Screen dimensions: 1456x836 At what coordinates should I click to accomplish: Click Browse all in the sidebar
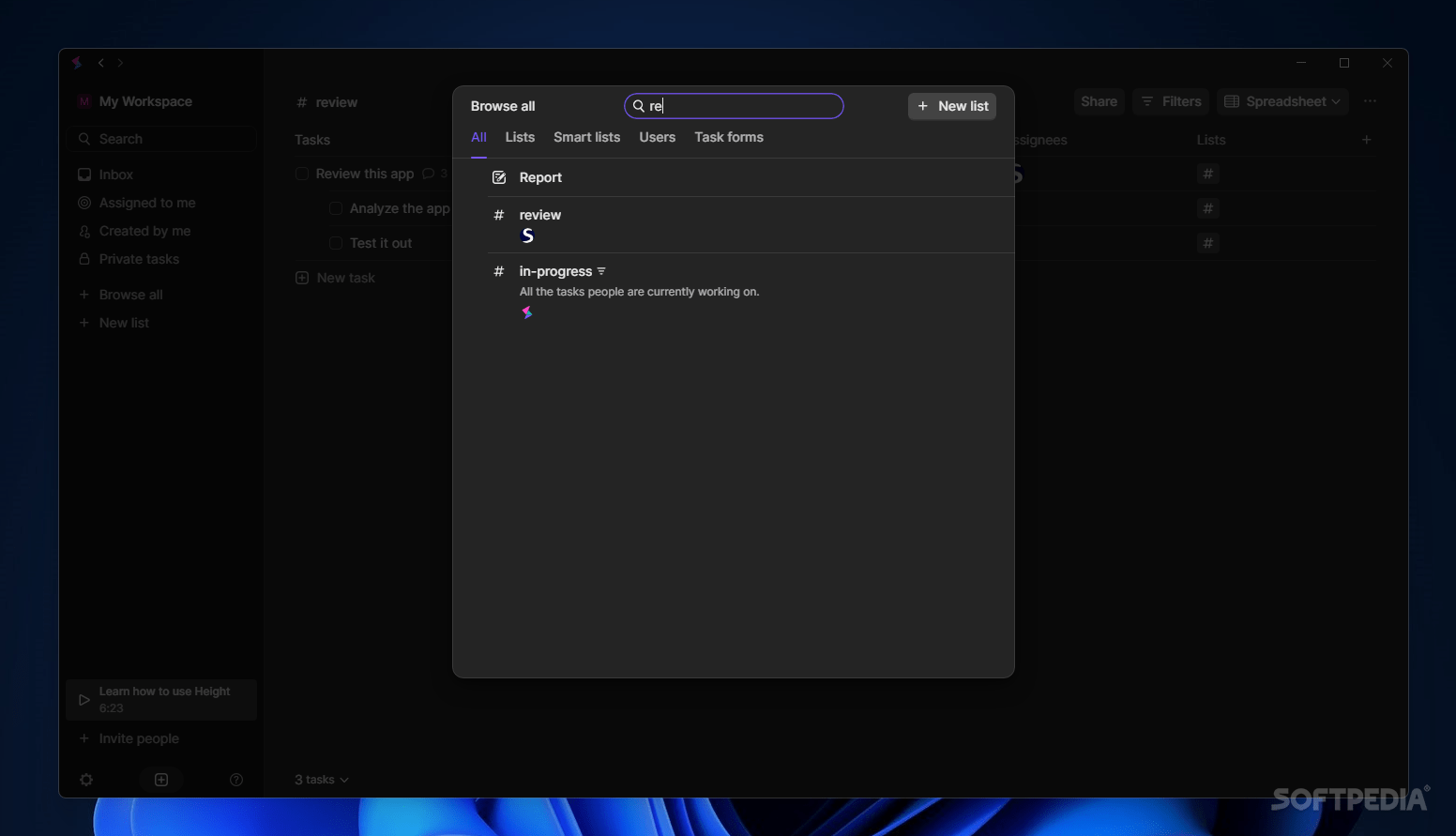point(121,295)
